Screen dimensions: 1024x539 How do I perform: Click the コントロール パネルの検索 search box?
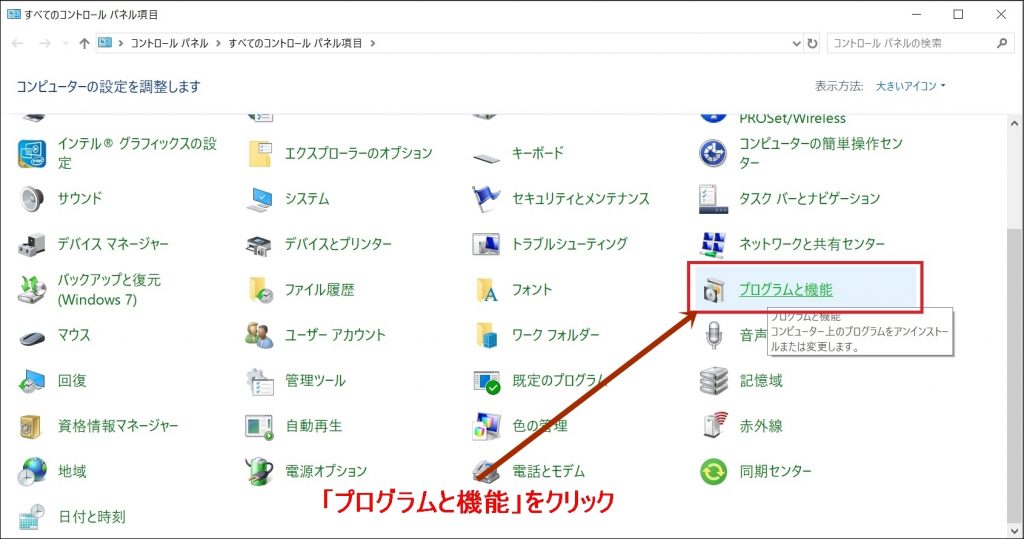point(910,44)
